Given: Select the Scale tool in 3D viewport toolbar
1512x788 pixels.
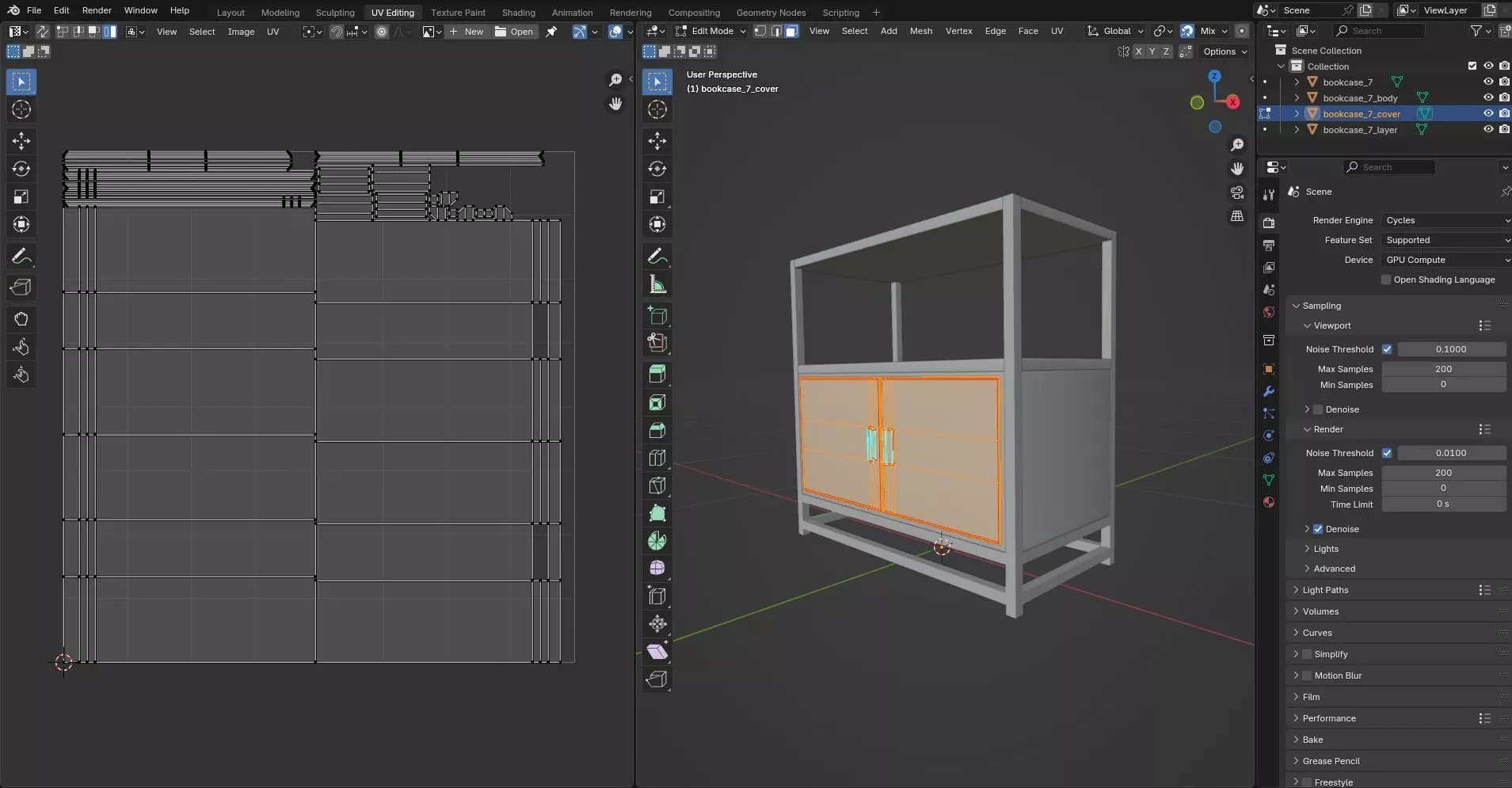Looking at the screenshot, I should 657,196.
